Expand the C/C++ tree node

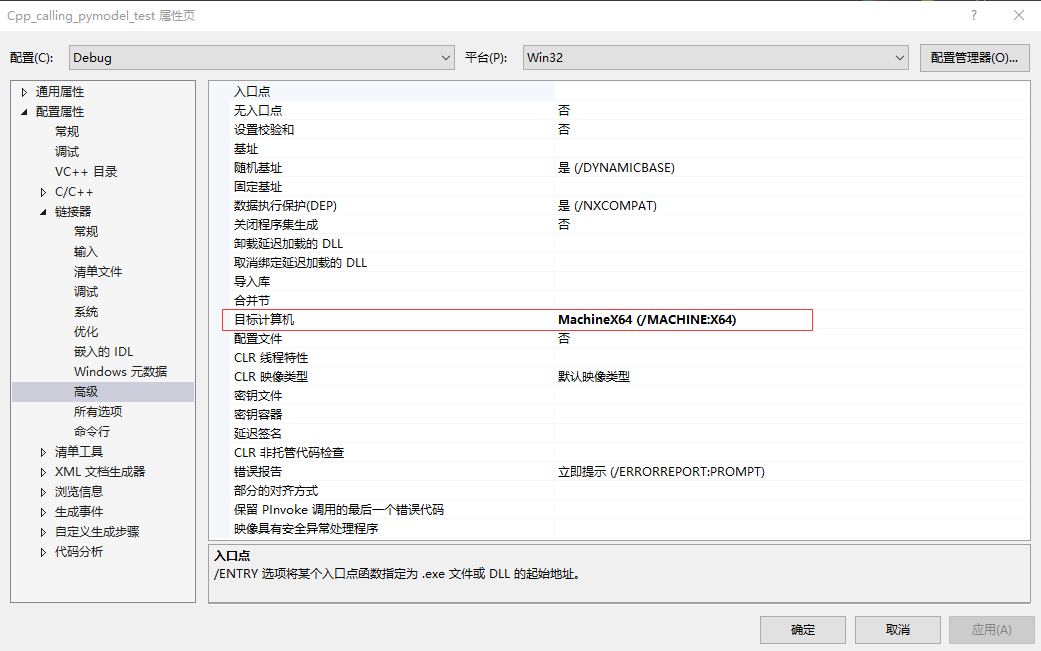[43, 192]
